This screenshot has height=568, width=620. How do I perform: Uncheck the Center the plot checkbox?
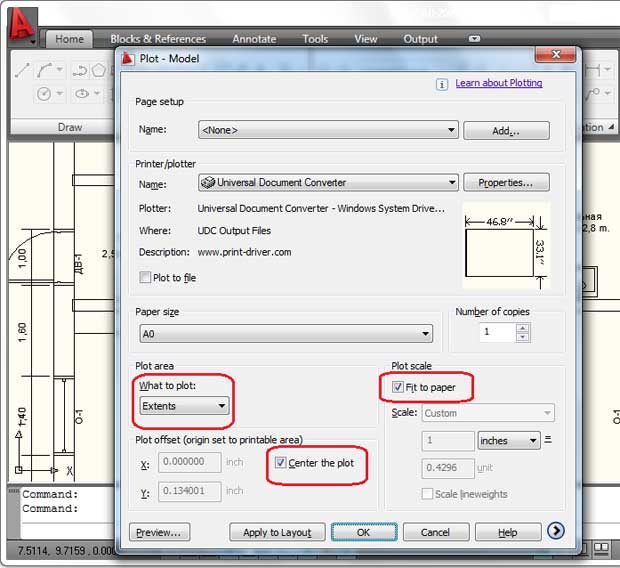coord(280,462)
